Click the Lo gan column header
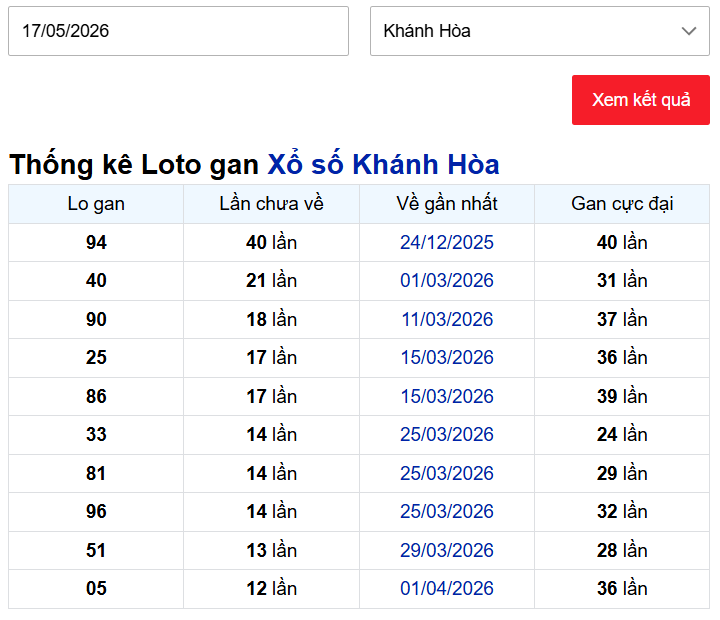 coord(96,204)
